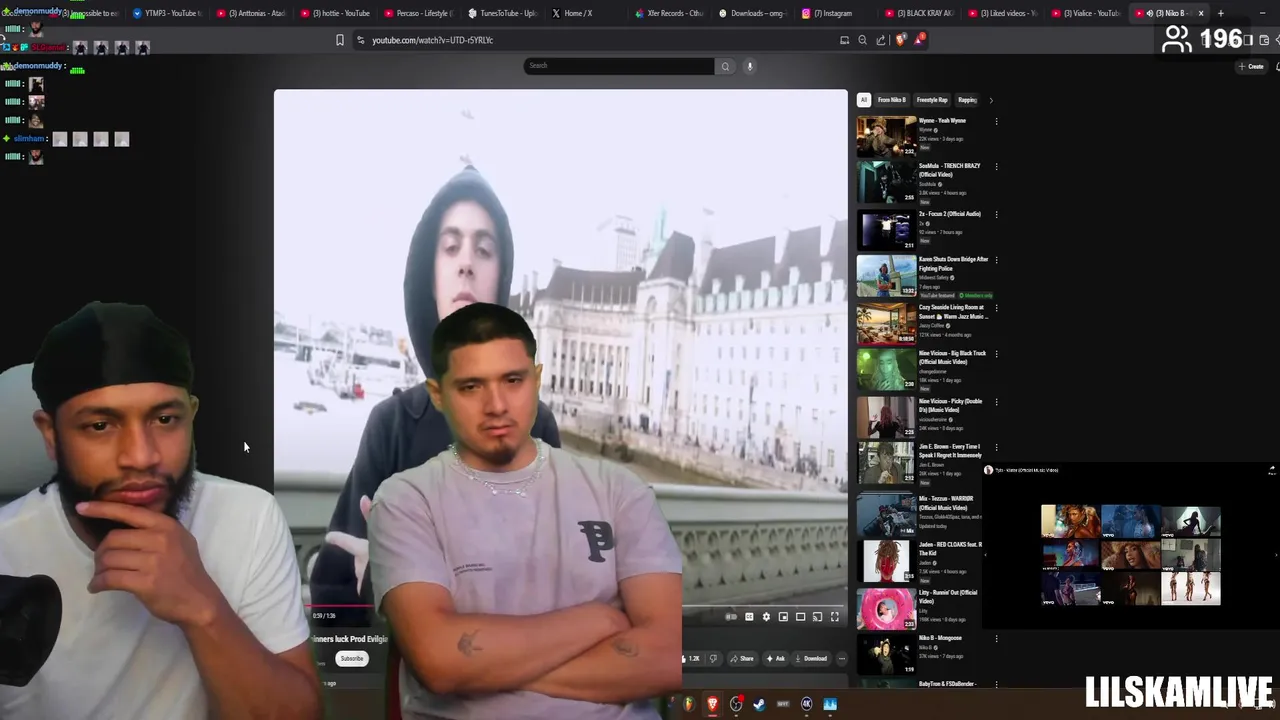Viewport: 1280px width, 720px height.
Task: Open FL Studio from the taskbar
Action: (688, 704)
